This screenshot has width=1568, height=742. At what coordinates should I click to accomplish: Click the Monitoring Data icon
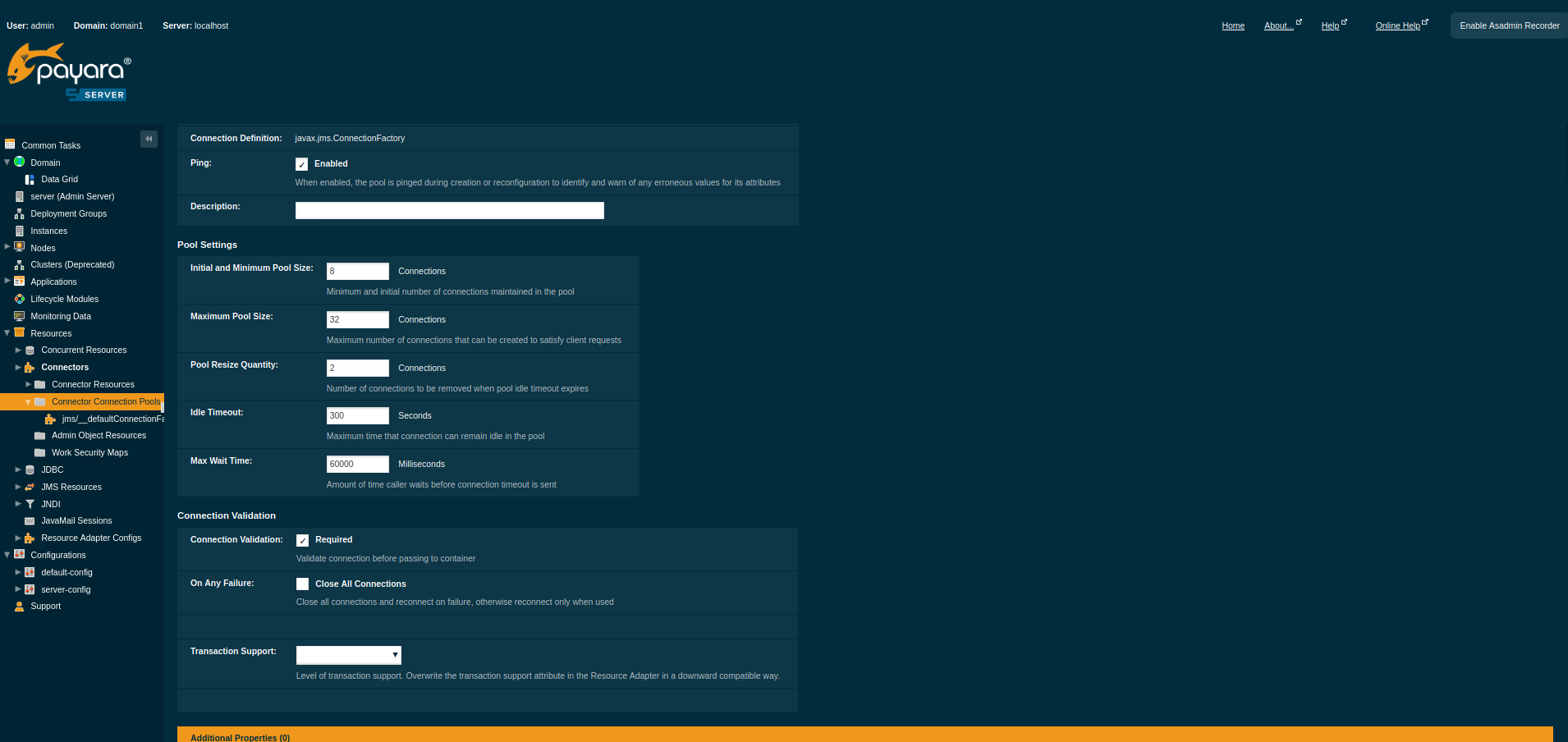[x=20, y=316]
